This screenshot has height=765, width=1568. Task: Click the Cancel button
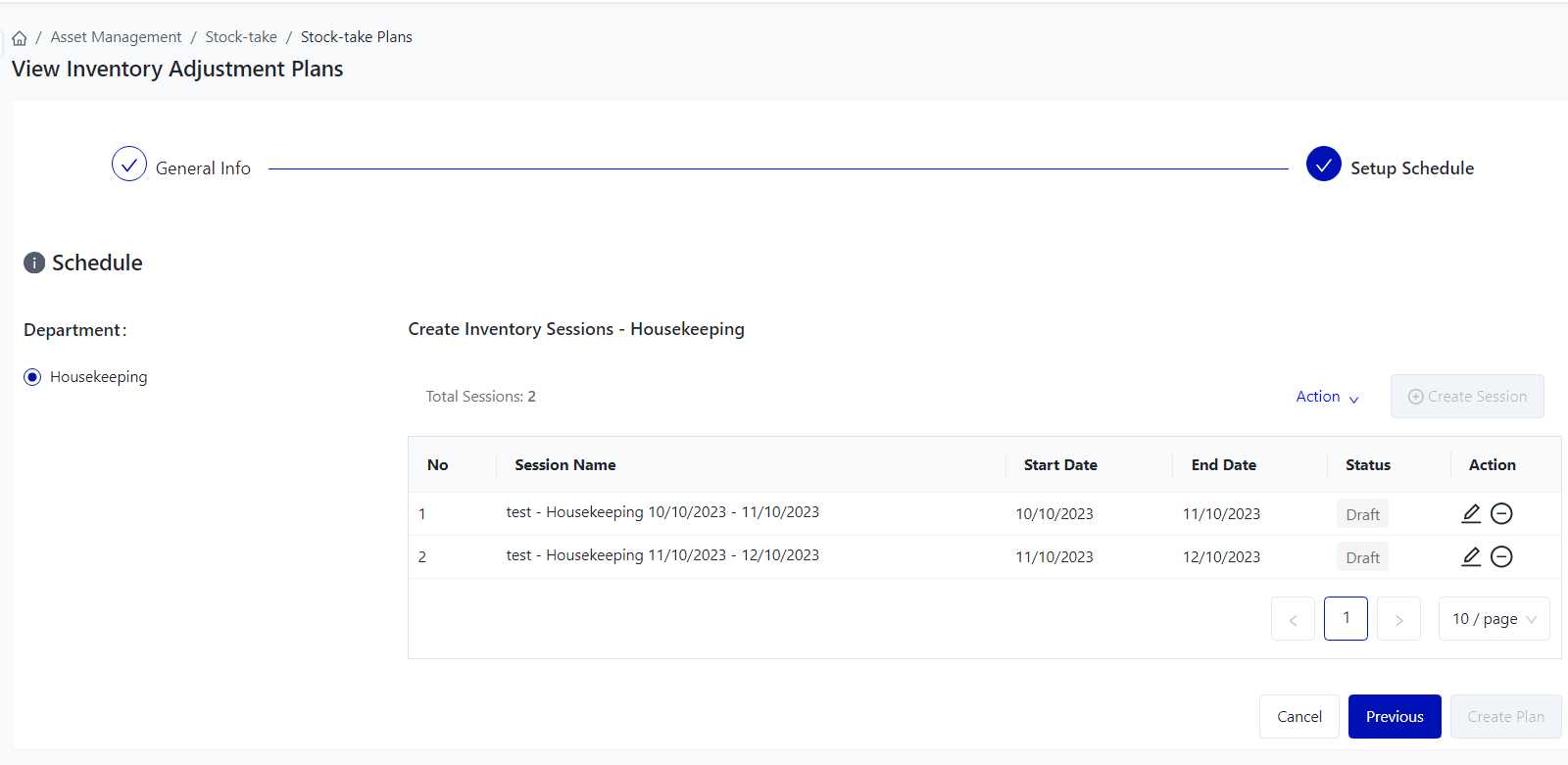pos(1298,716)
